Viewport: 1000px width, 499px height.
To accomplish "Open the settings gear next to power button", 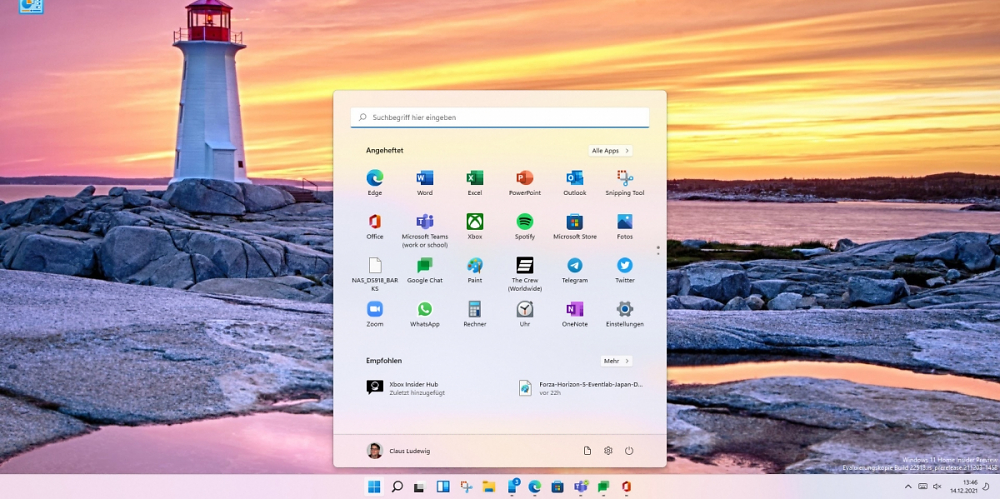I will (x=608, y=451).
